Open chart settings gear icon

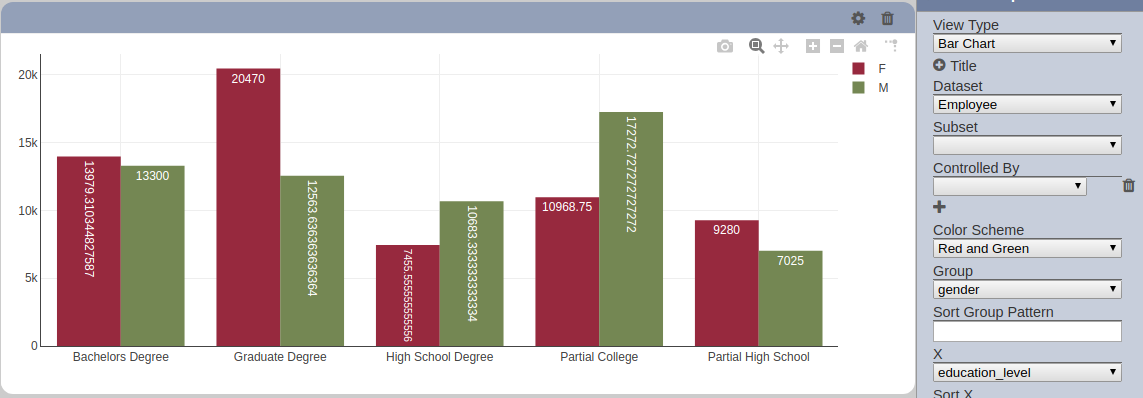pyautogui.click(x=858, y=19)
